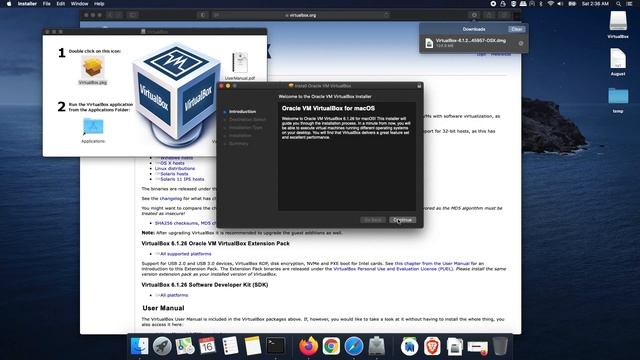Click the Applications folder shortcut icon
This screenshot has height=360, width=640.
93,127
